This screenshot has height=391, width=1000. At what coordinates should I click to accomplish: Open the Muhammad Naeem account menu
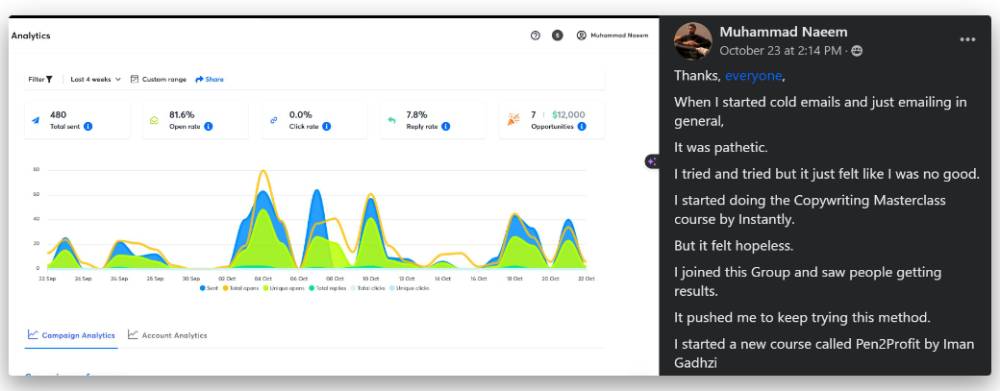[x=612, y=36]
